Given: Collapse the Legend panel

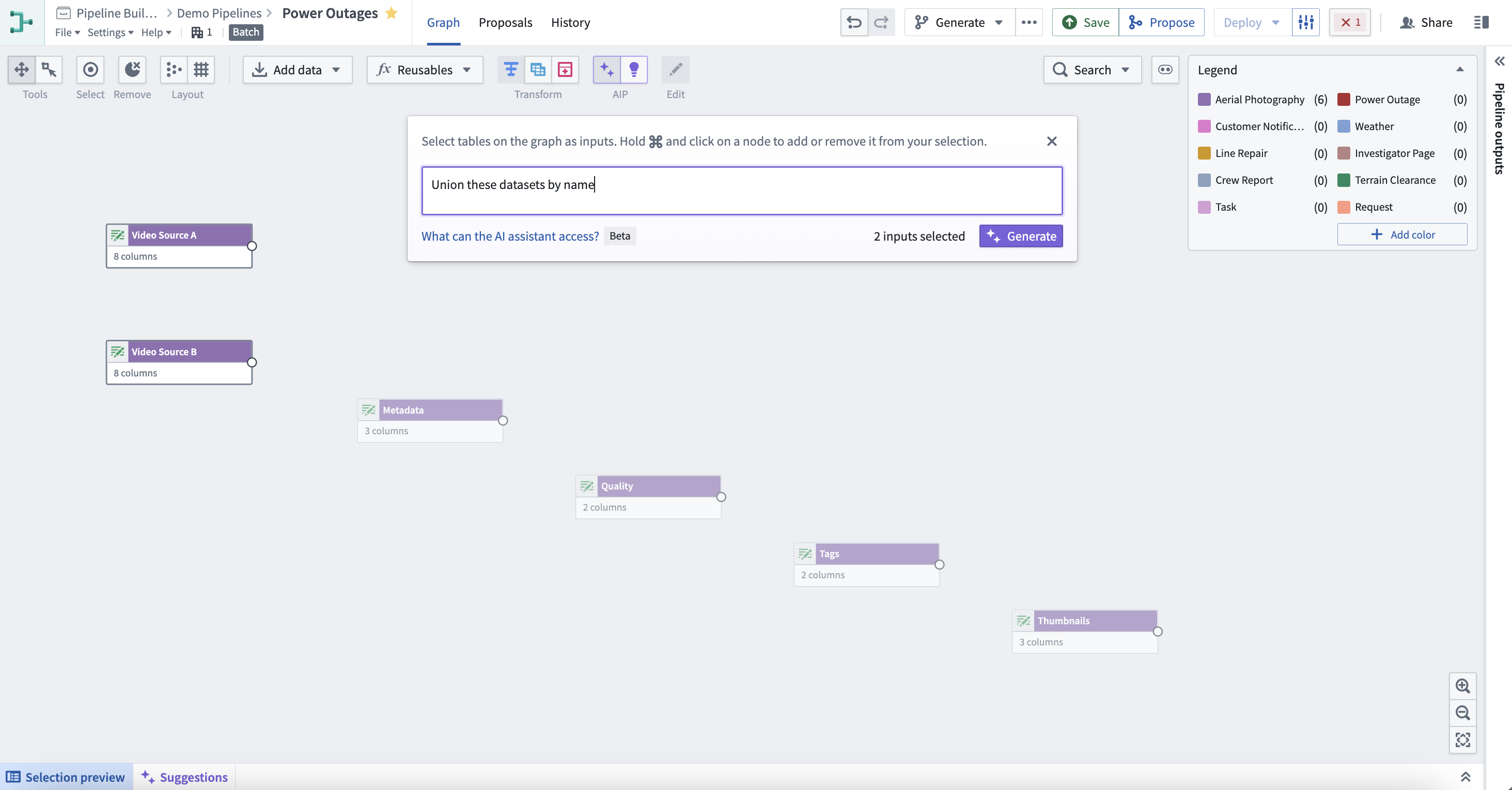Looking at the screenshot, I should click(1460, 70).
